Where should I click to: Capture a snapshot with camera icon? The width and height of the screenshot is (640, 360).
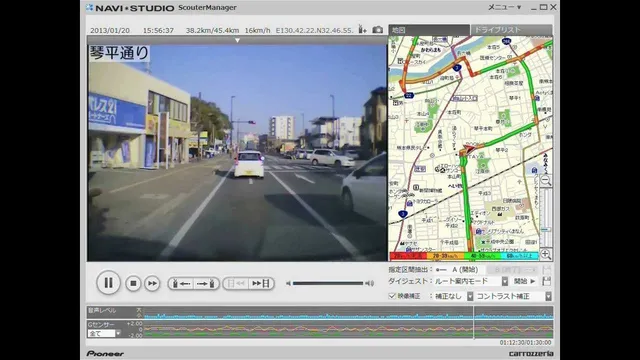coord(378,29)
